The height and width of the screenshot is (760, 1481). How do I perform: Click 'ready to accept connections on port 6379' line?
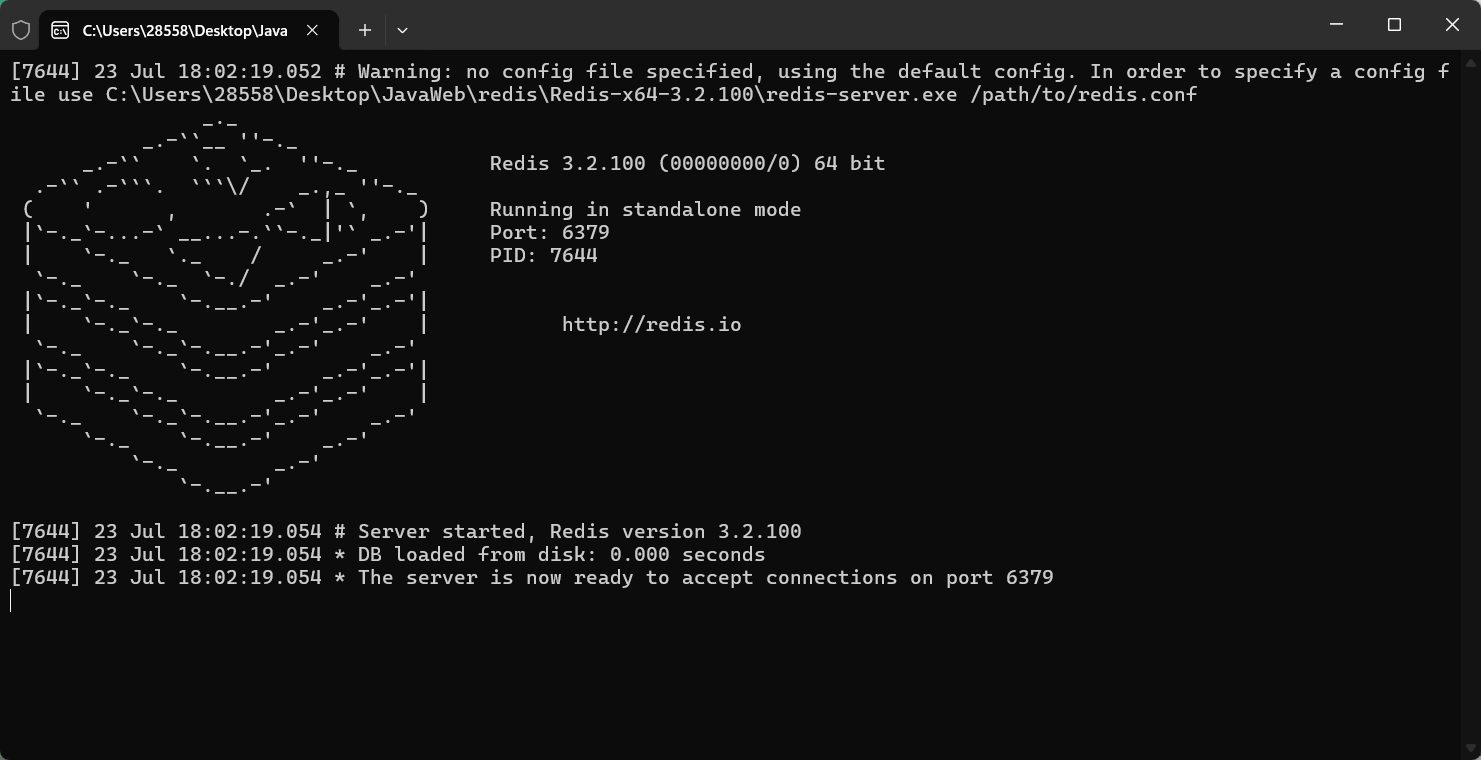coord(532,577)
